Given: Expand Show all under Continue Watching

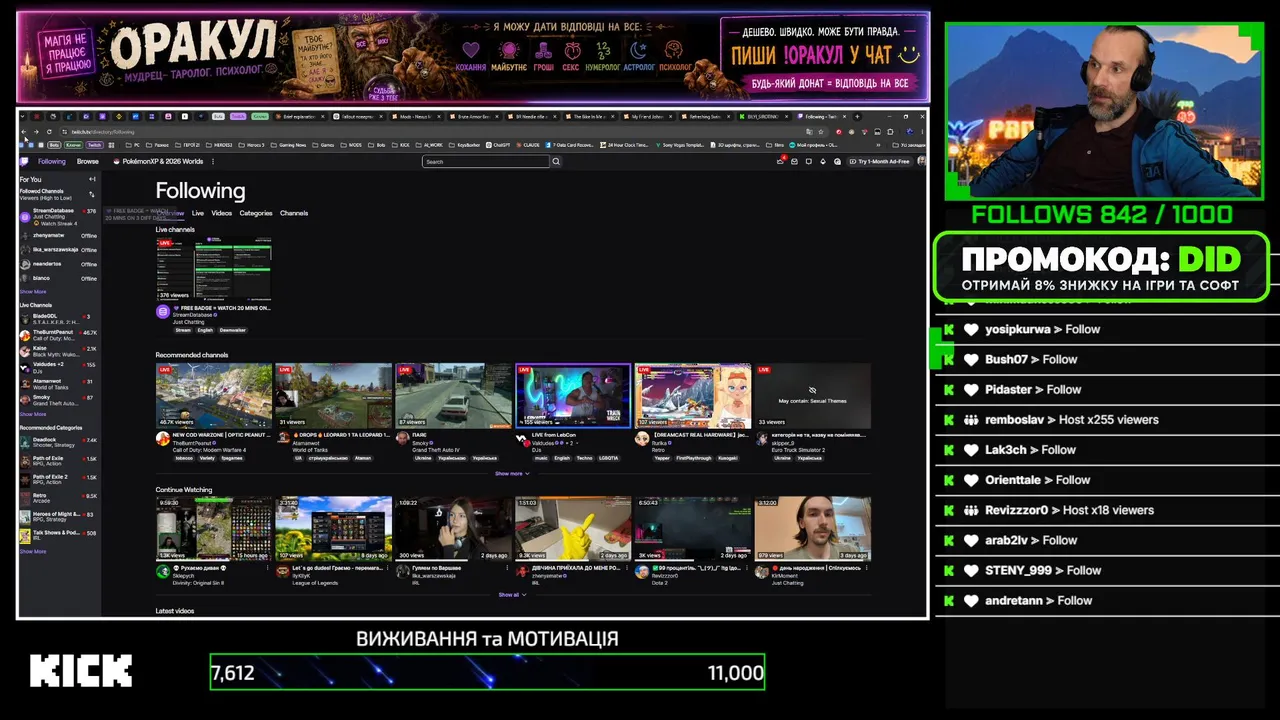Looking at the screenshot, I should [511, 595].
